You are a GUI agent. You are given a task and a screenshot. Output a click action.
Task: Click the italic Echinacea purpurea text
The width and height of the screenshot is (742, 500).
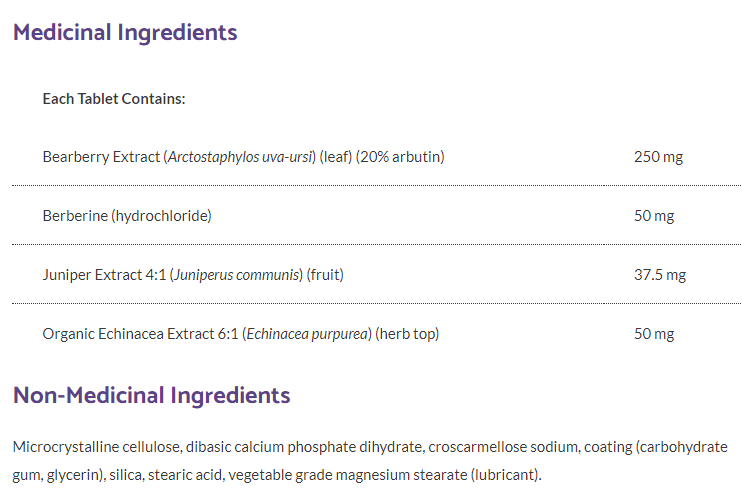tap(308, 334)
